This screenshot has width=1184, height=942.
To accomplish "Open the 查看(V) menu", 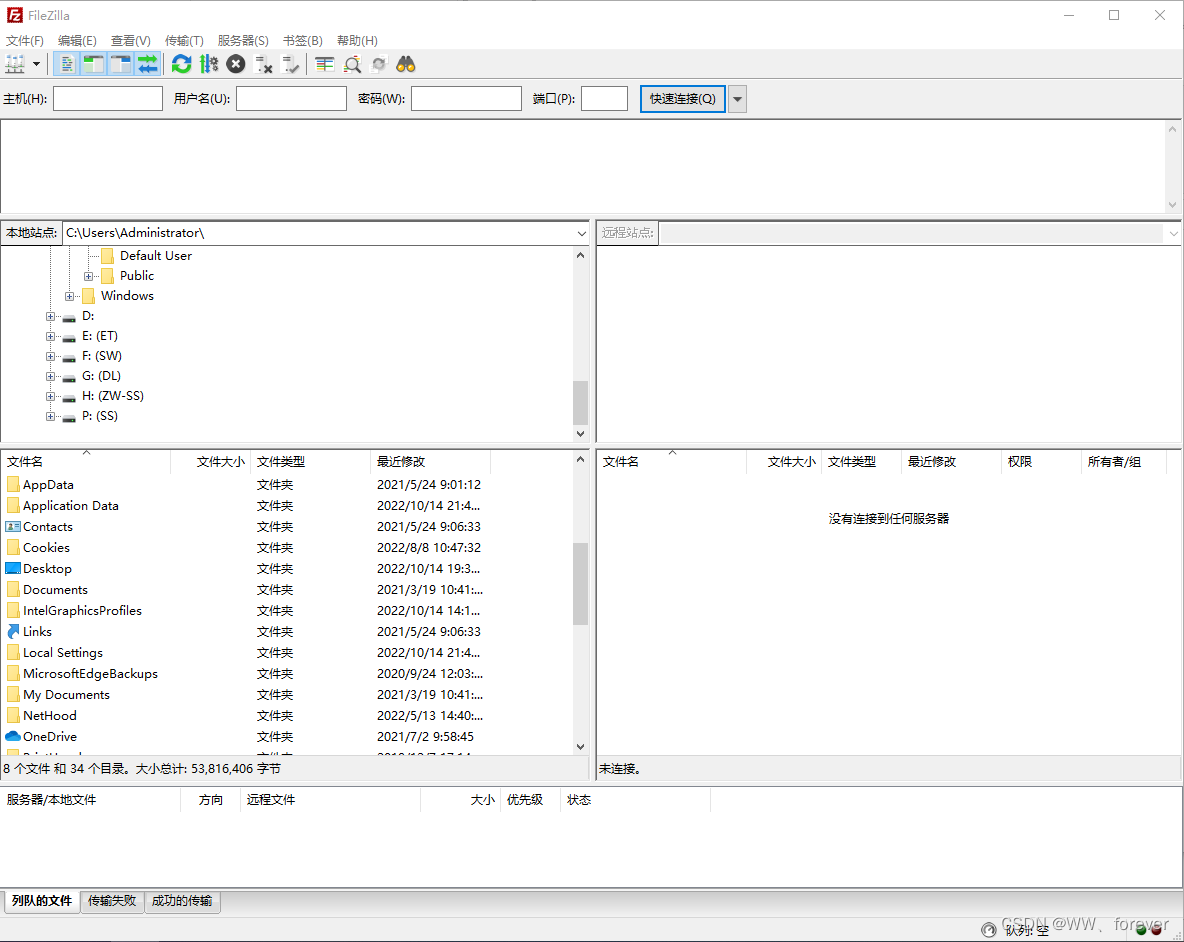I will click(131, 41).
